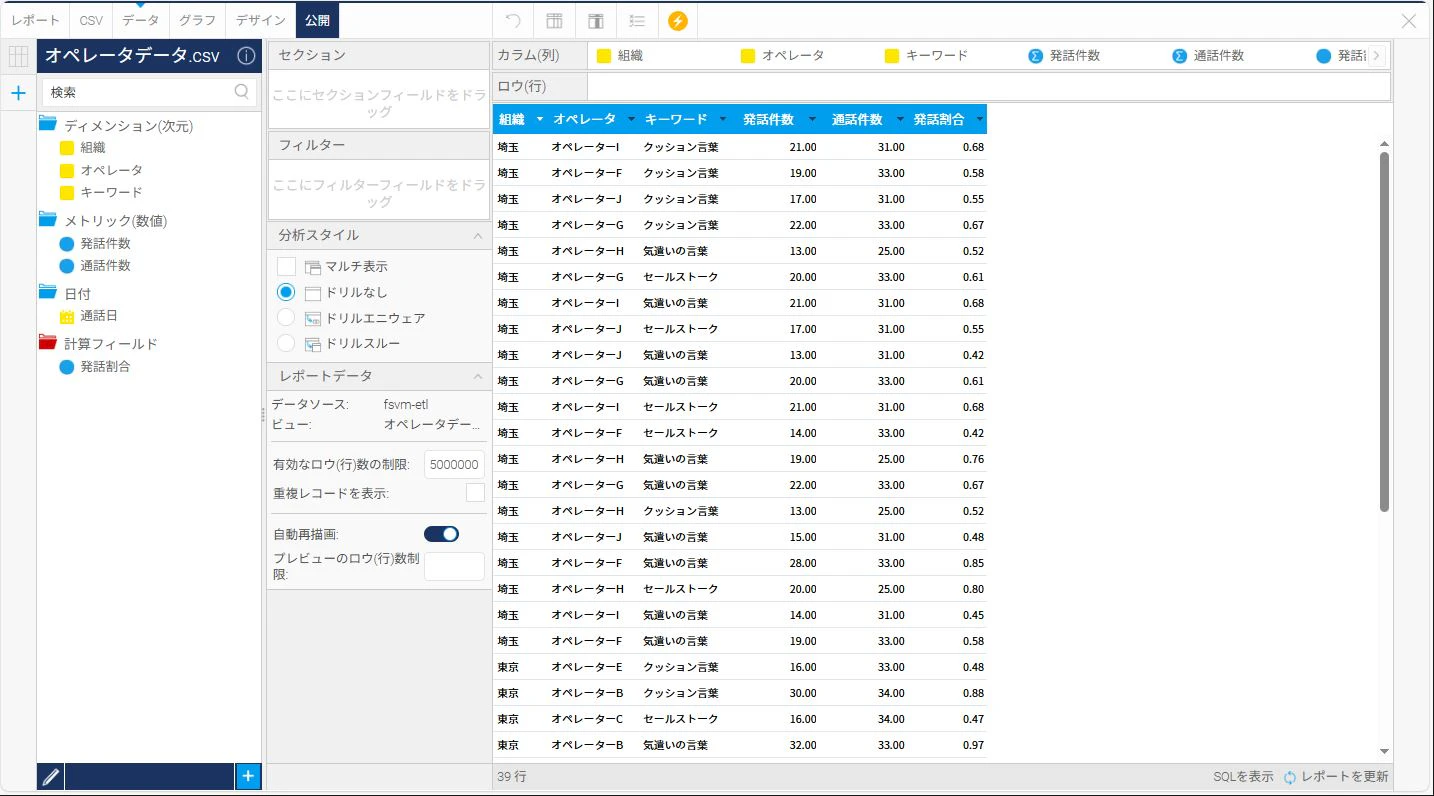Click the レポートを更新 refresh icon
This screenshot has height=796, width=1434.
click(x=1290, y=777)
